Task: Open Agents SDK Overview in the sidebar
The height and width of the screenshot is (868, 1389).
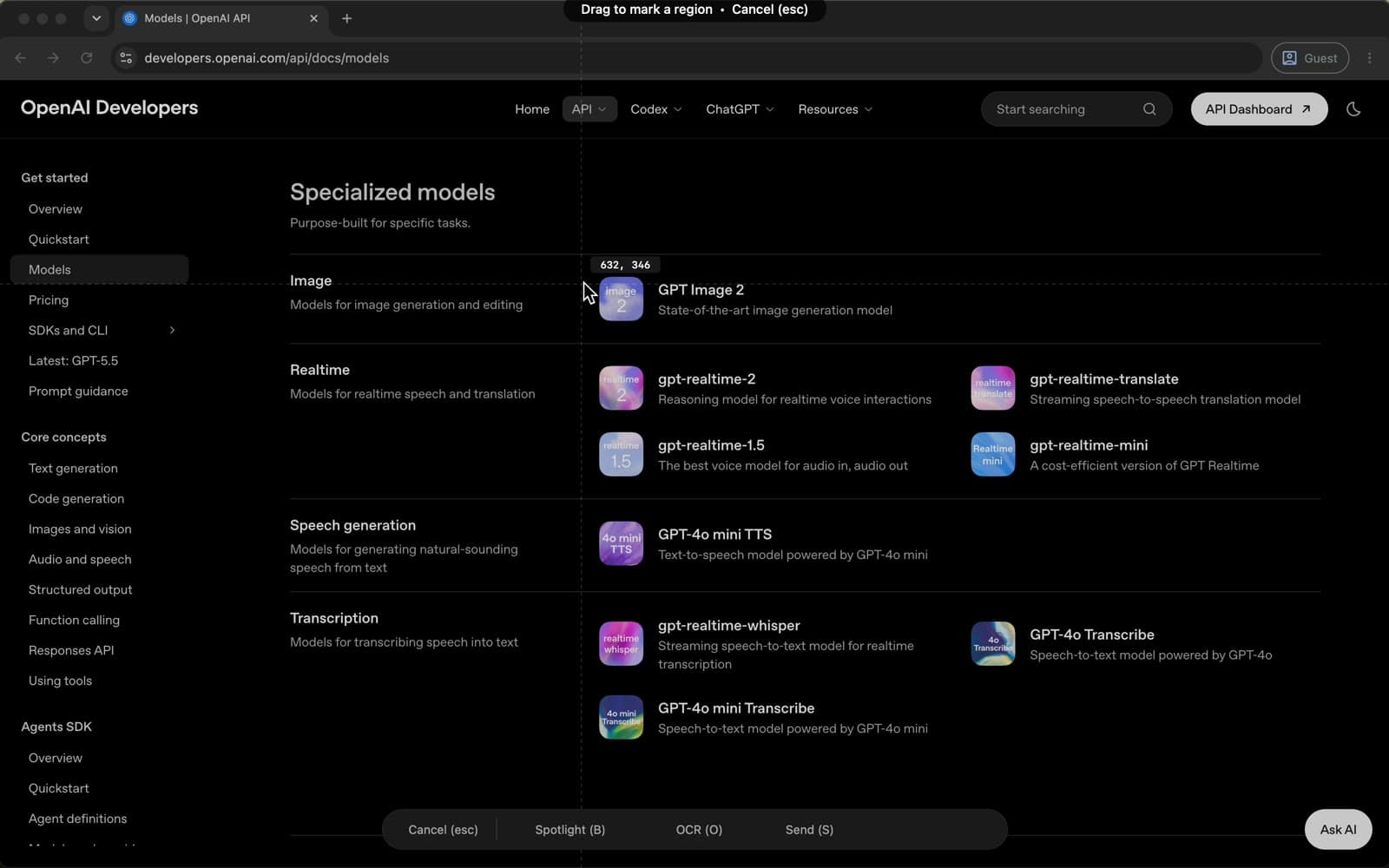Action: [x=56, y=758]
